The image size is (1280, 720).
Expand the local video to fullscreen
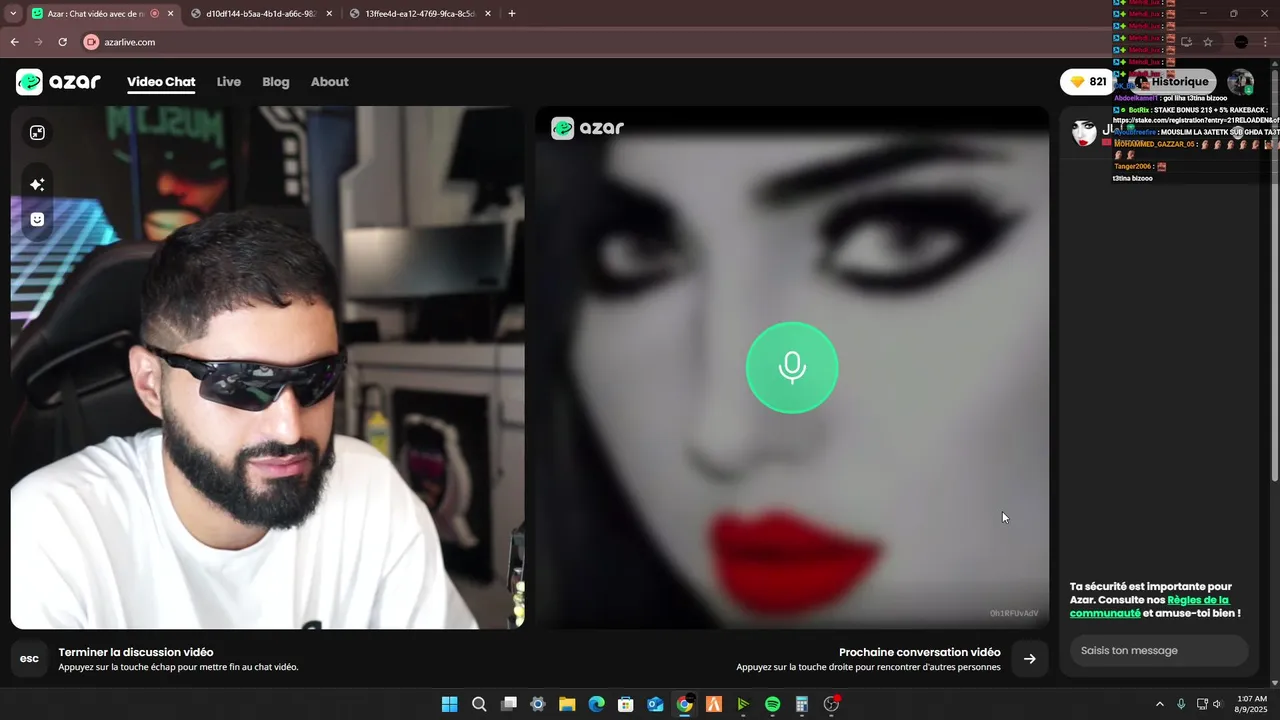pos(37,133)
